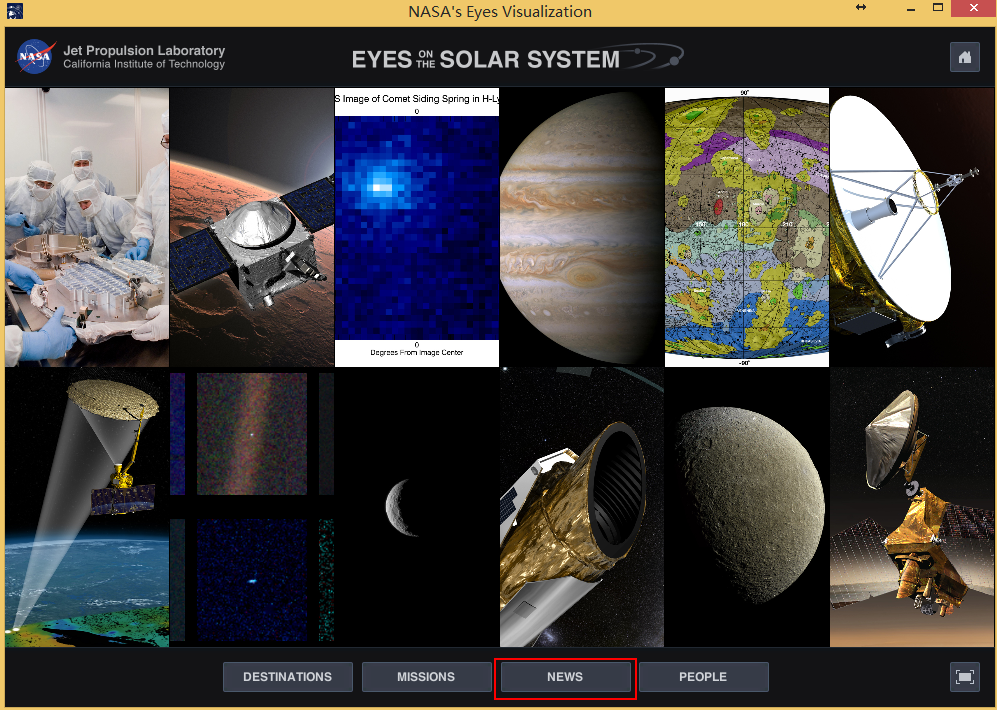Viewport: 997px width, 710px height.
Task: Open fullscreen mode via bottom-right icon
Action: (x=964, y=676)
